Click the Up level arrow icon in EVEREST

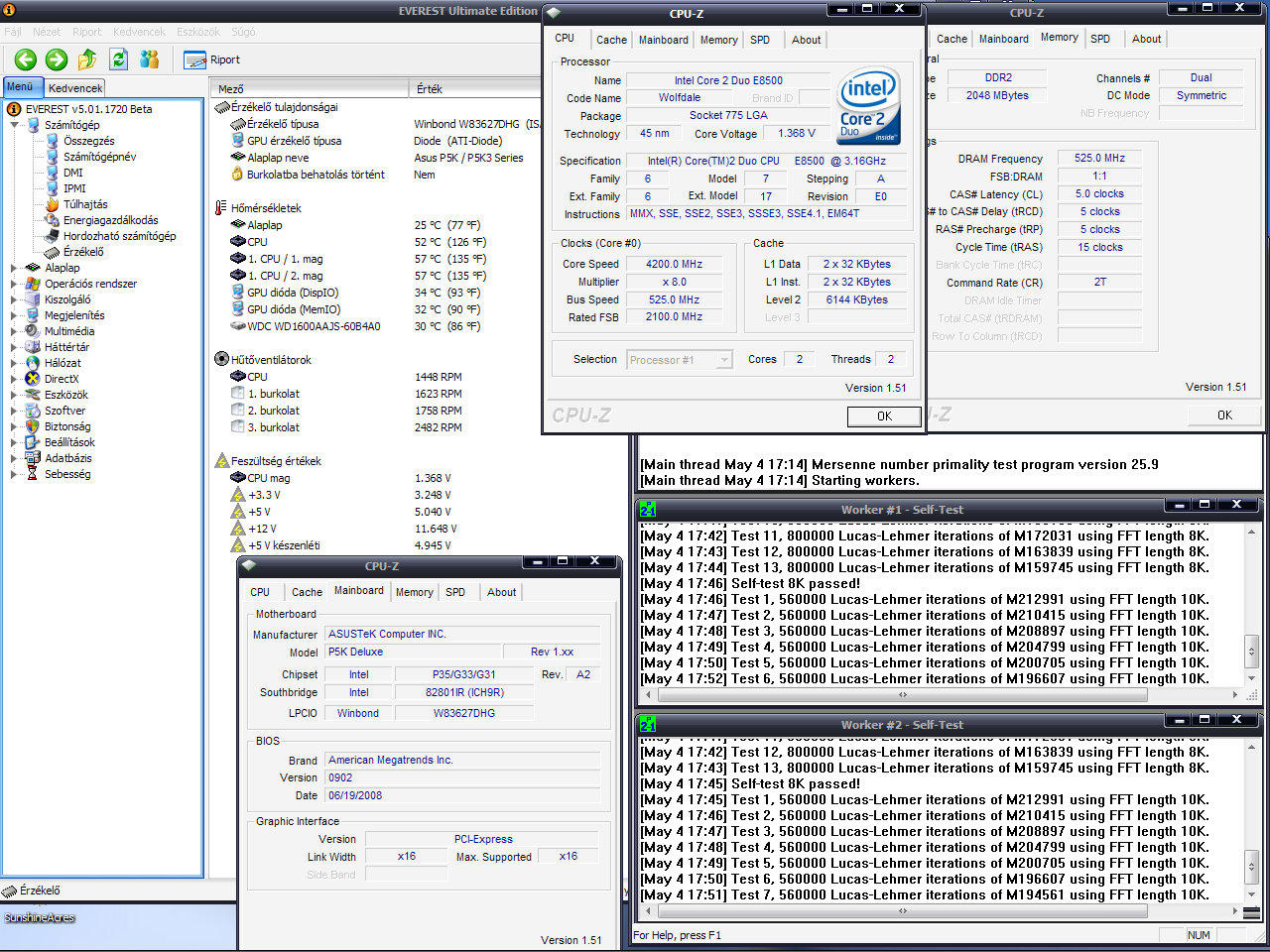[87, 59]
